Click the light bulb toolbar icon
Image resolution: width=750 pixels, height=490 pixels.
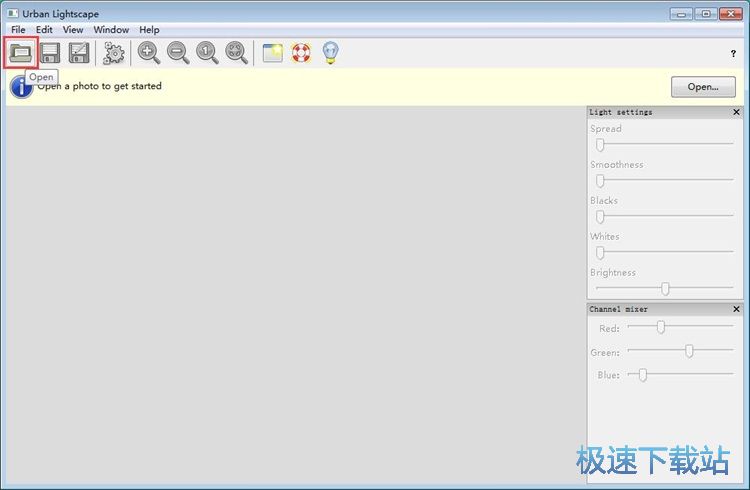coord(331,53)
